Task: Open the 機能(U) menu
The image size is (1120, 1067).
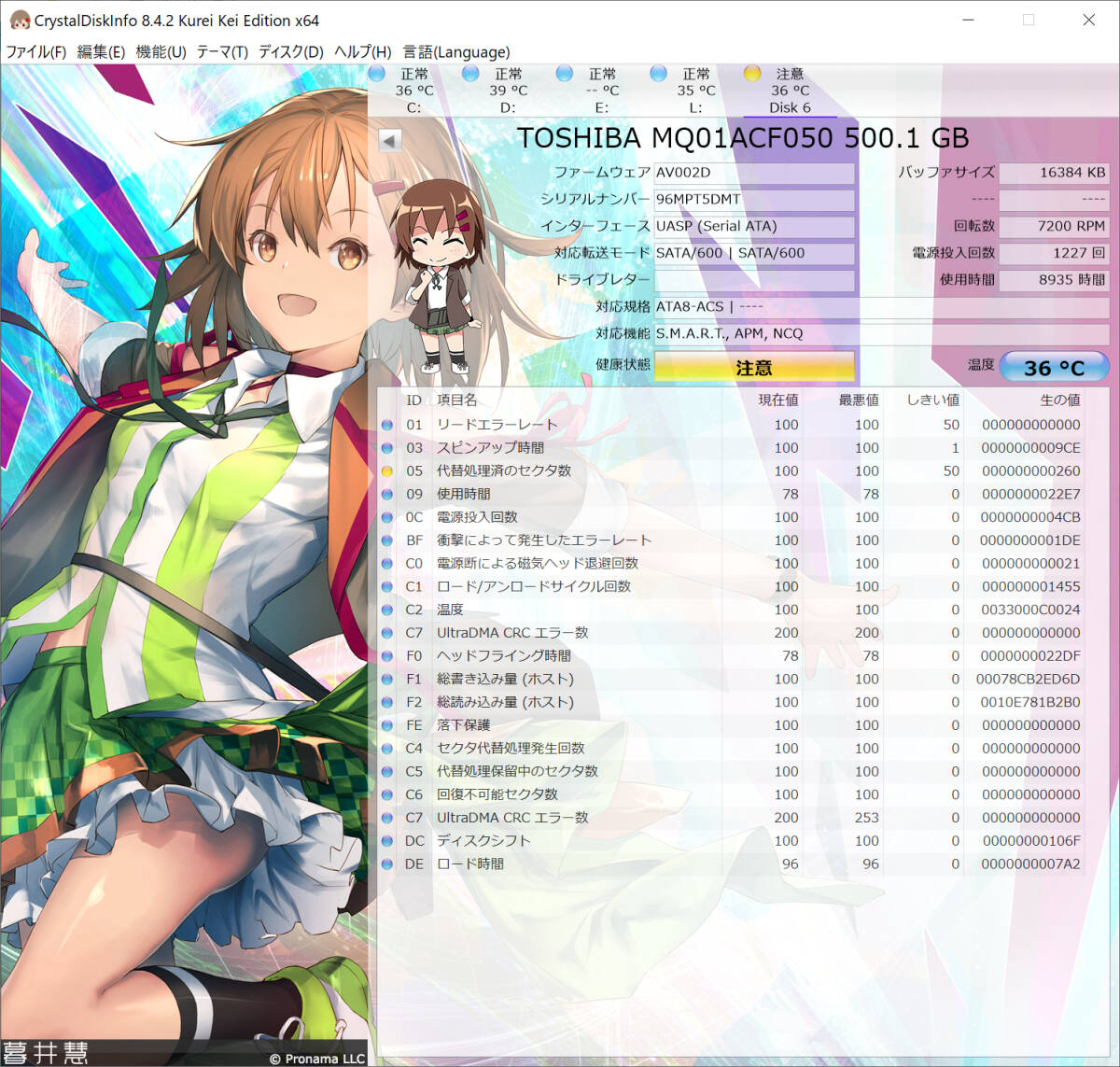Action: tap(161, 52)
